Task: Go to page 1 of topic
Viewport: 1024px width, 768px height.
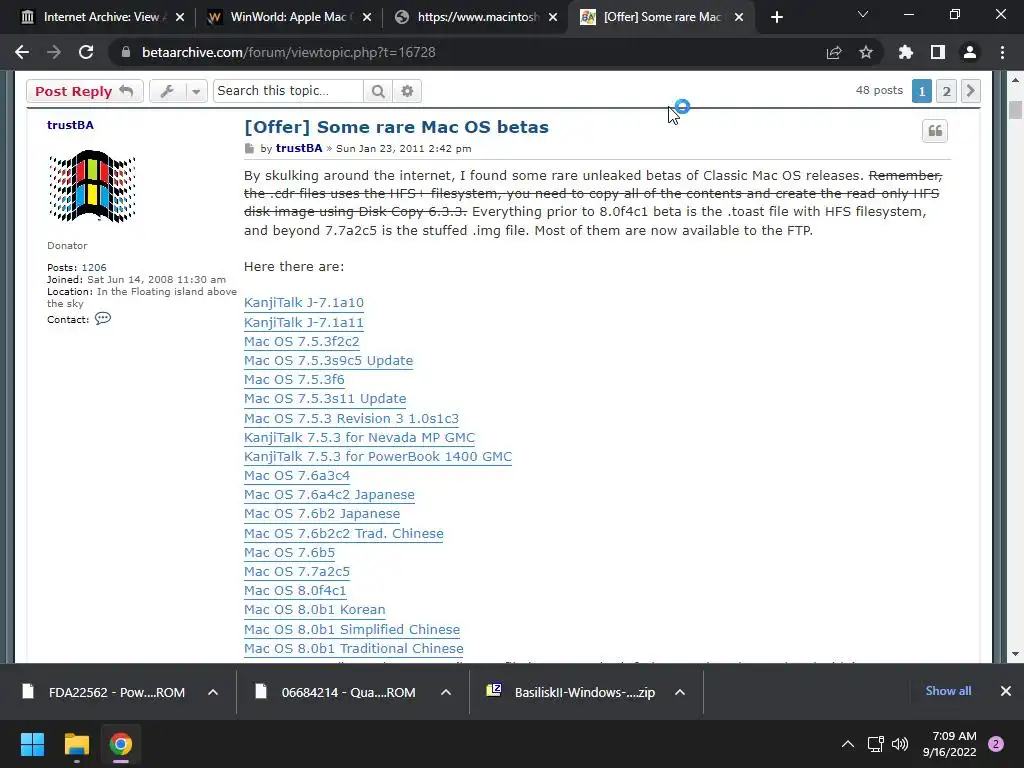Action: coord(921,91)
